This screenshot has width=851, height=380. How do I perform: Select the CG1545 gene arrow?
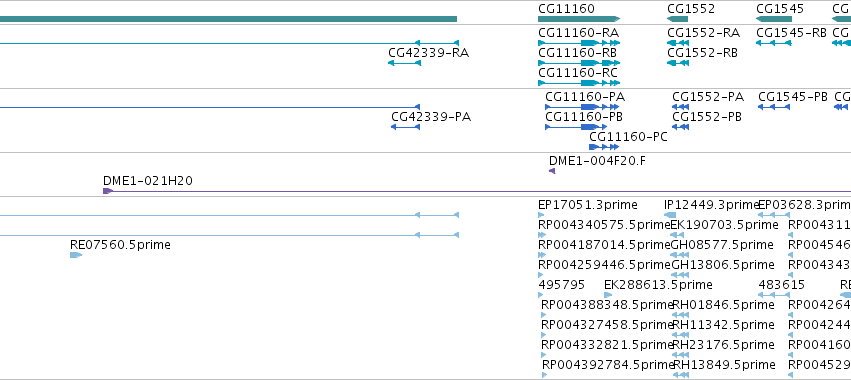pyautogui.click(x=773, y=19)
